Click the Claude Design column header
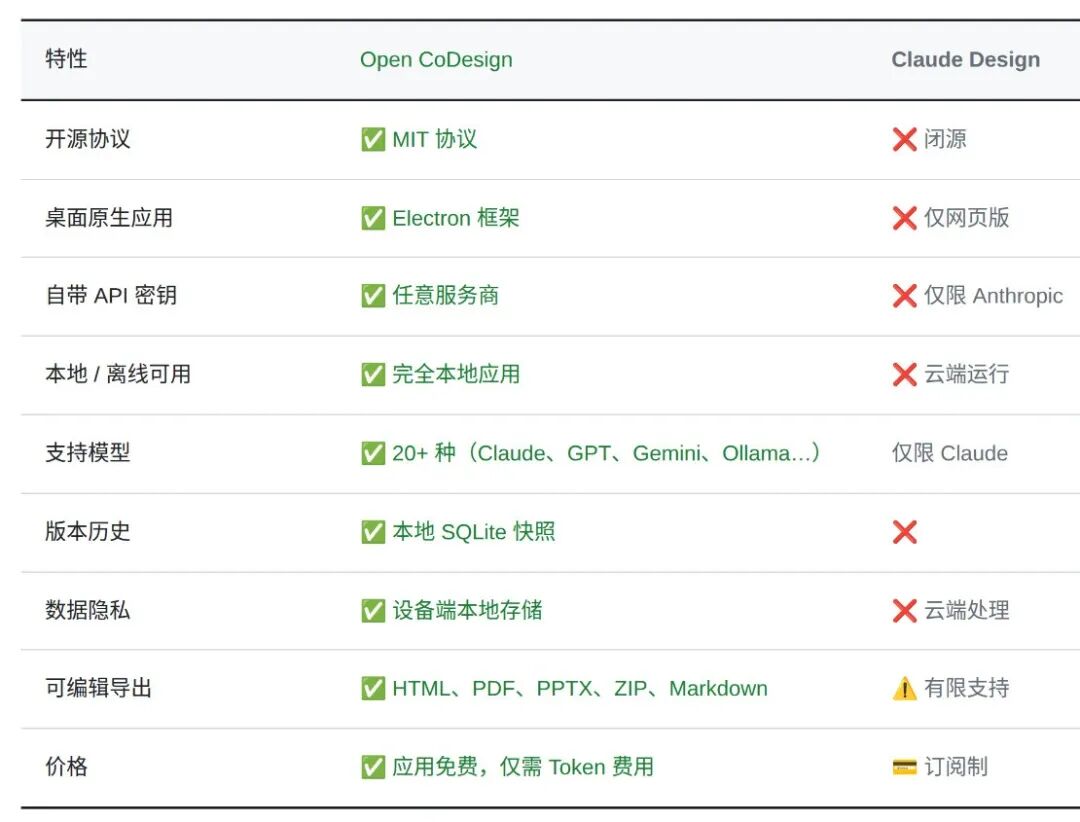 (965, 60)
